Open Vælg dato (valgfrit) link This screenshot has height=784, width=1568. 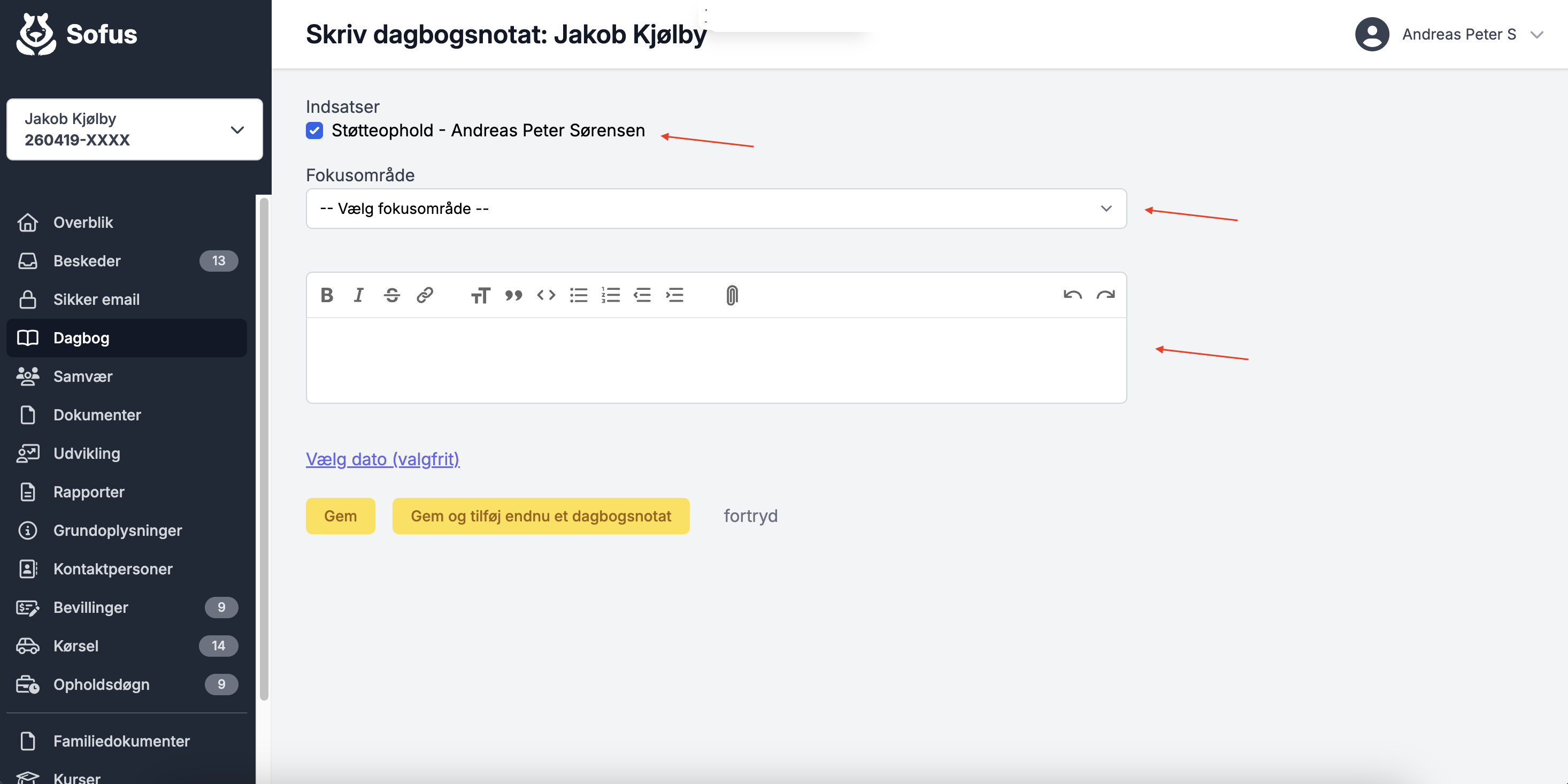pos(382,459)
